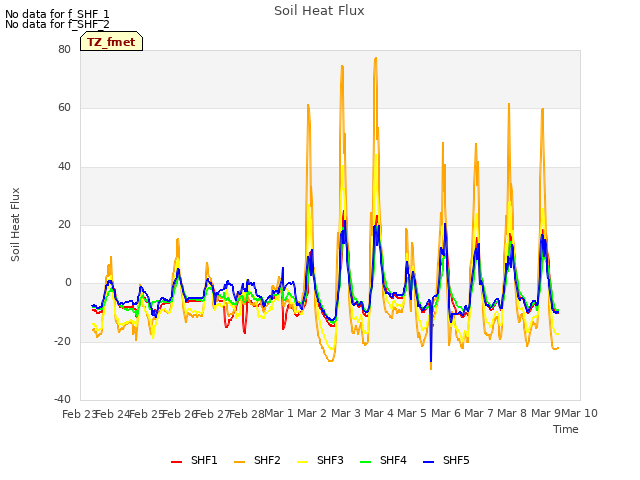Click the green SHF4 legend color marker

[x=365, y=462]
